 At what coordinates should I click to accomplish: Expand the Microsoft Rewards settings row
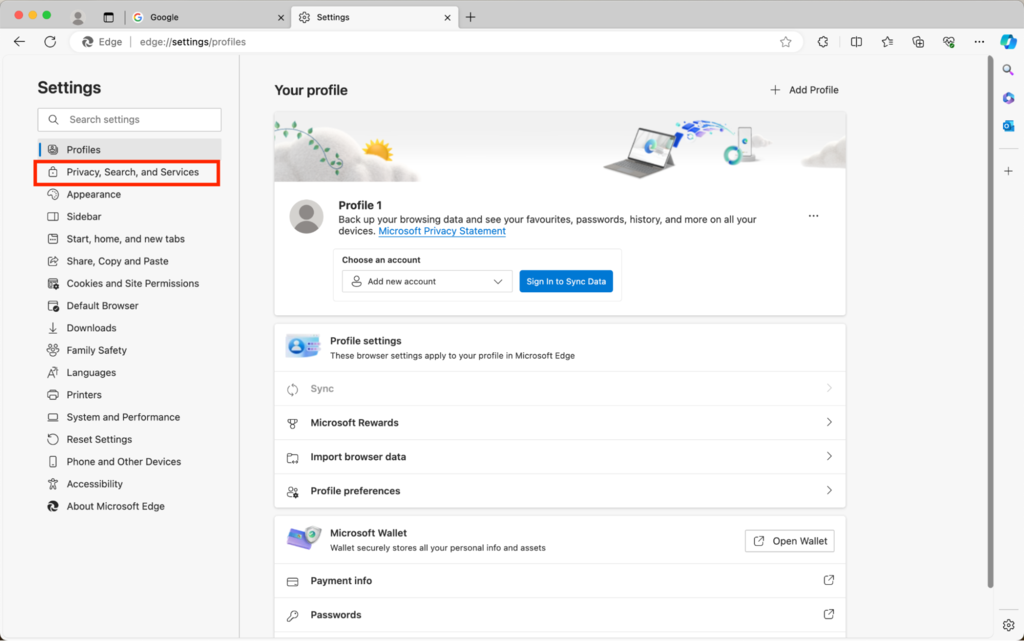pos(560,423)
